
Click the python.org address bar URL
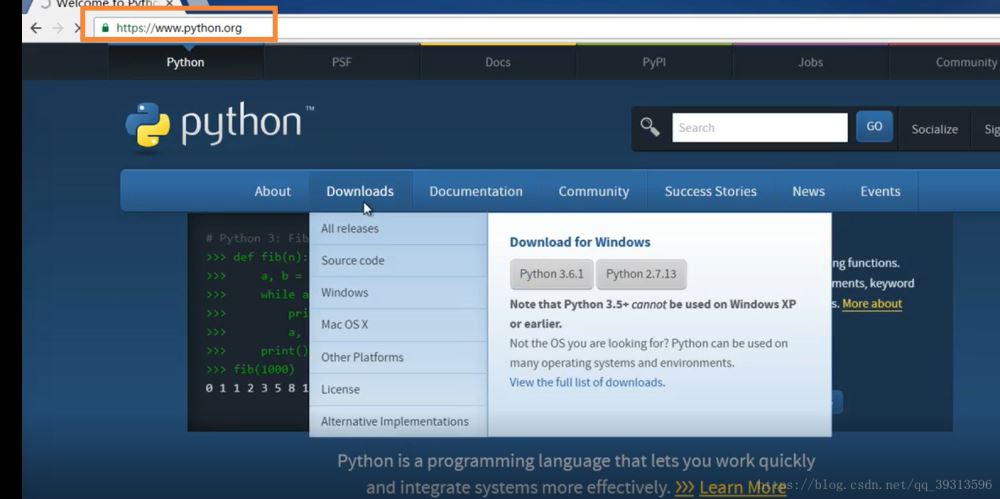pyautogui.click(x=179, y=28)
